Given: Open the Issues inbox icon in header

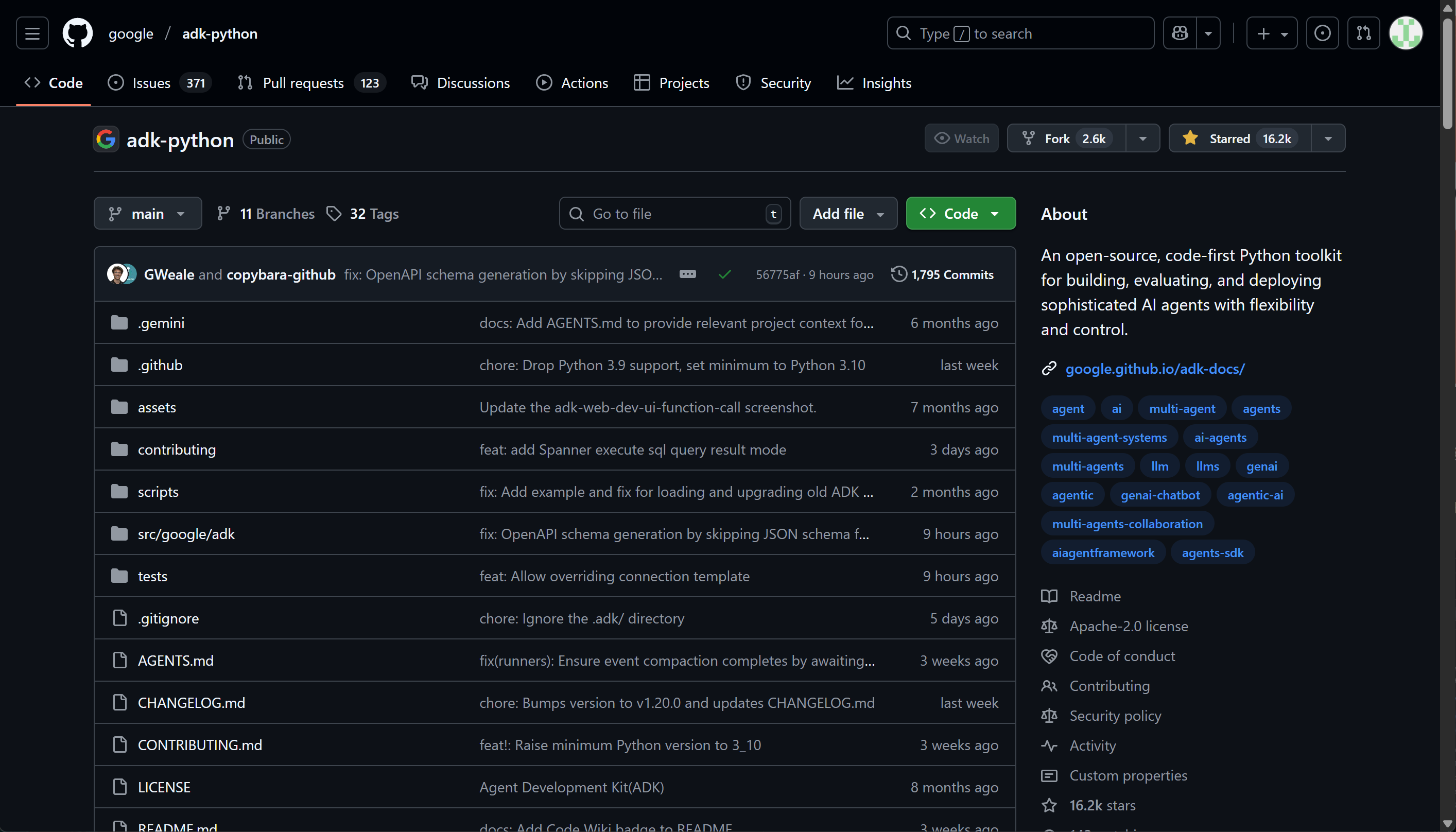Looking at the screenshot, I should point(1322,33).
